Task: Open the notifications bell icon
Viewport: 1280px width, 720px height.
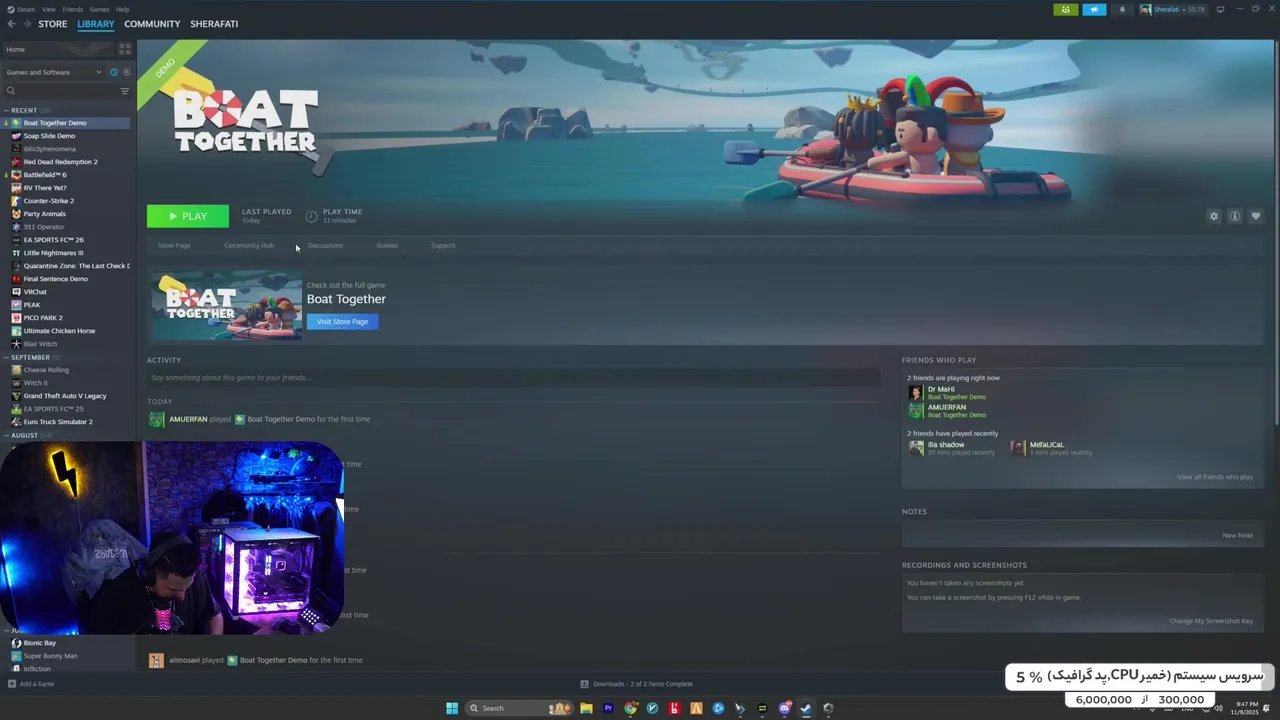Action: (x=1121, y=9)
